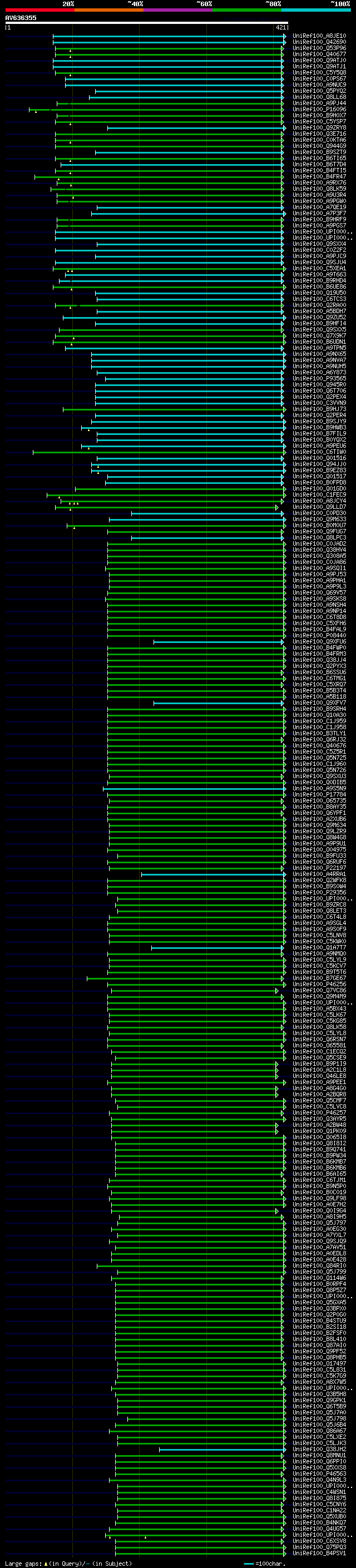The height and width of the screenshot is (1568, 356).
Task: Select the AV636355 query label
Action: pyautogui.click(x=21, y=18)
